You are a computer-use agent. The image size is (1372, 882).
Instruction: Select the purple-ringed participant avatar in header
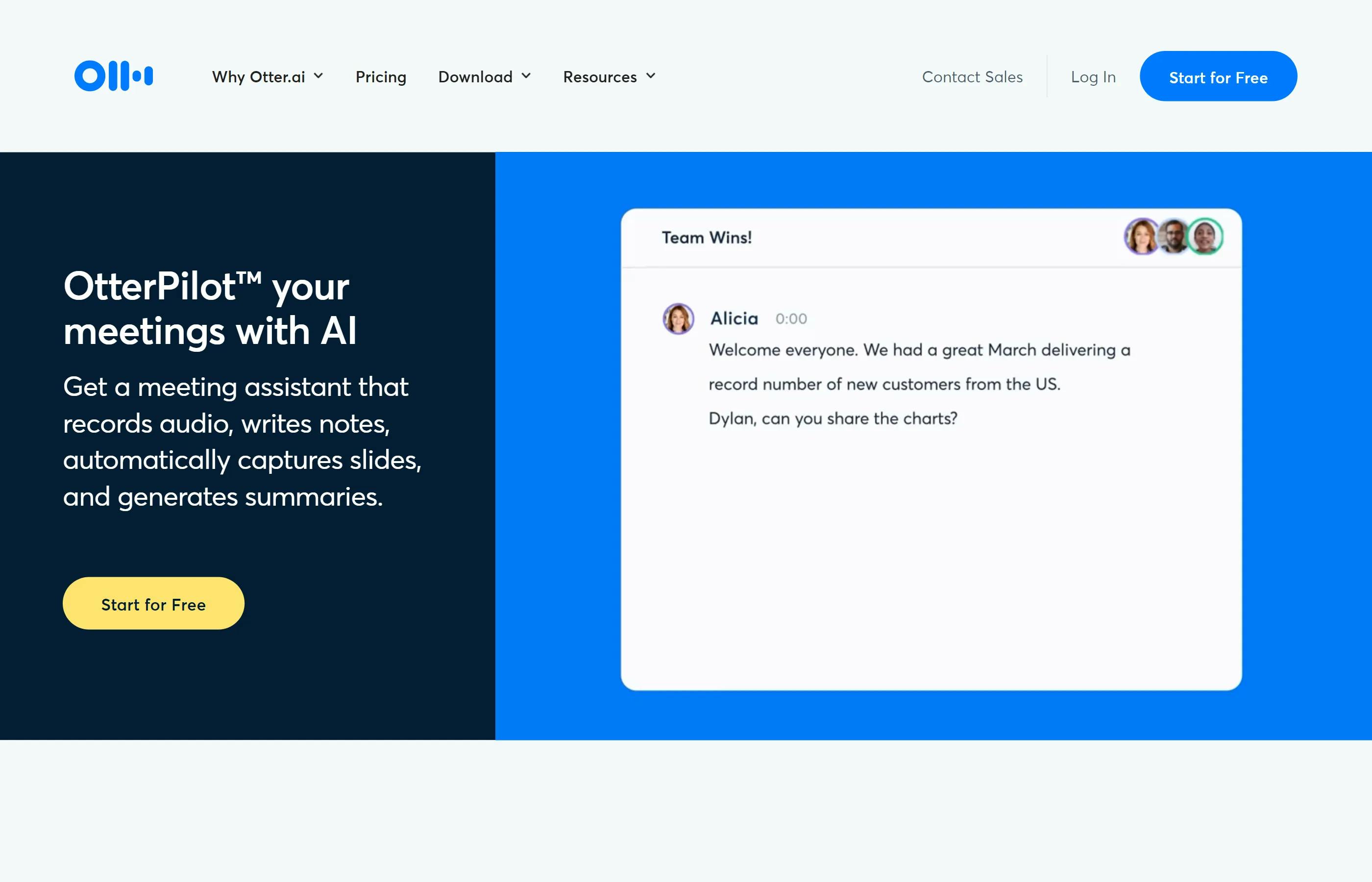[x=1142, y=236]
